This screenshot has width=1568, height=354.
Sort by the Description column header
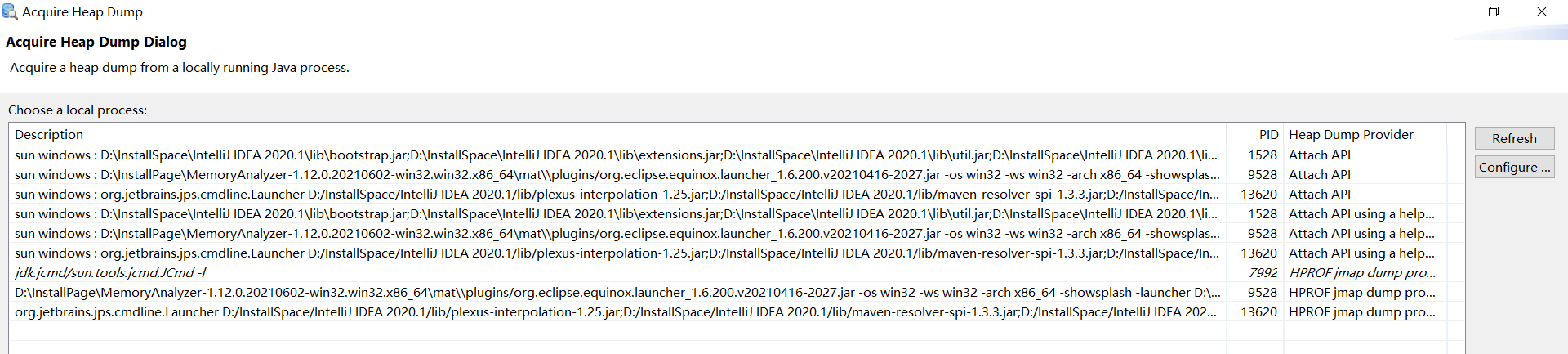coord(49,135)
